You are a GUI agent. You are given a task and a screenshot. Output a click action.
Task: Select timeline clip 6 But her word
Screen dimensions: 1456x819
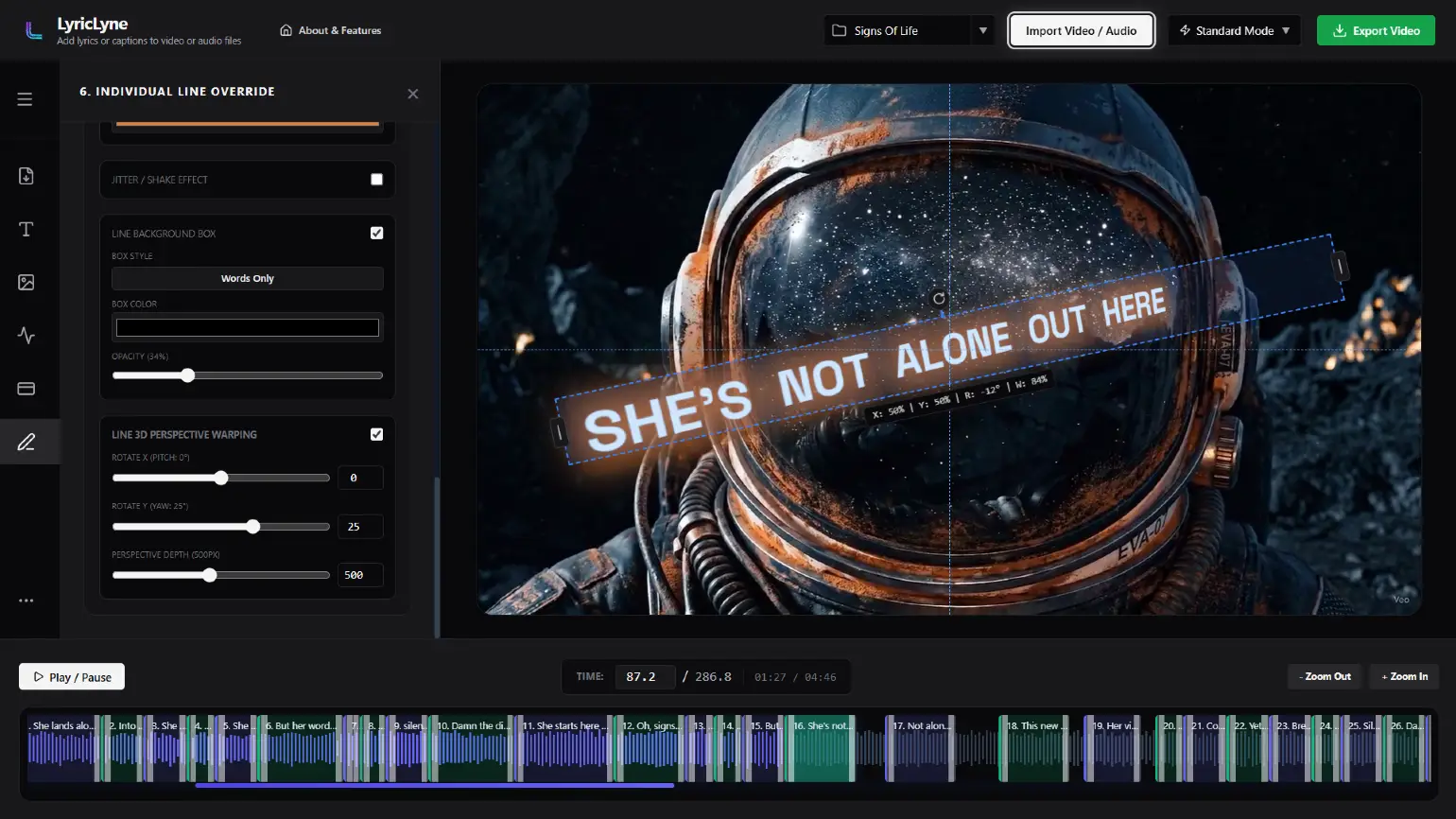[302, 748]
